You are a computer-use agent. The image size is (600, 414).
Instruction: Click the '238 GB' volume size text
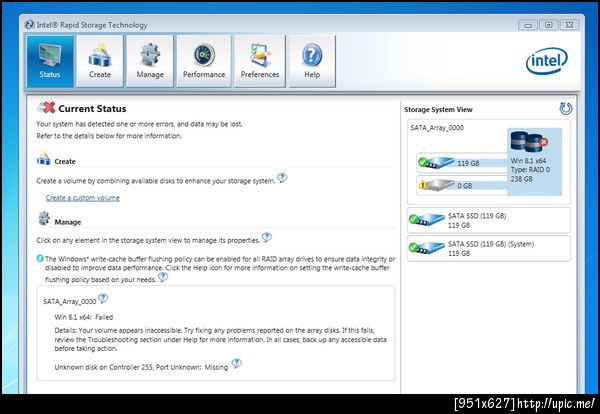pyautogui.click(x=522, y=179)
